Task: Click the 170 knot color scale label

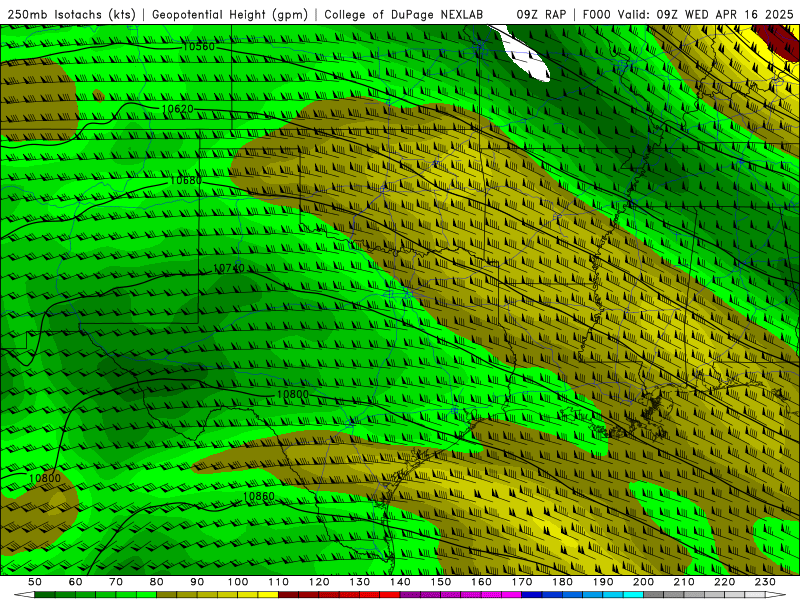Action: tap(522, 582)
